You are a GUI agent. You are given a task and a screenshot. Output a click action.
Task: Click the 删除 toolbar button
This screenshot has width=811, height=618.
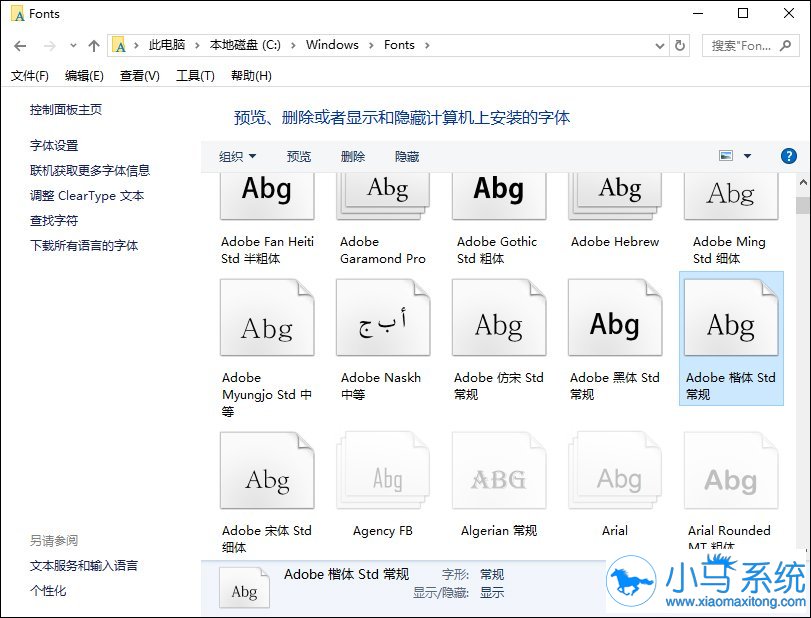click(353, 156)
